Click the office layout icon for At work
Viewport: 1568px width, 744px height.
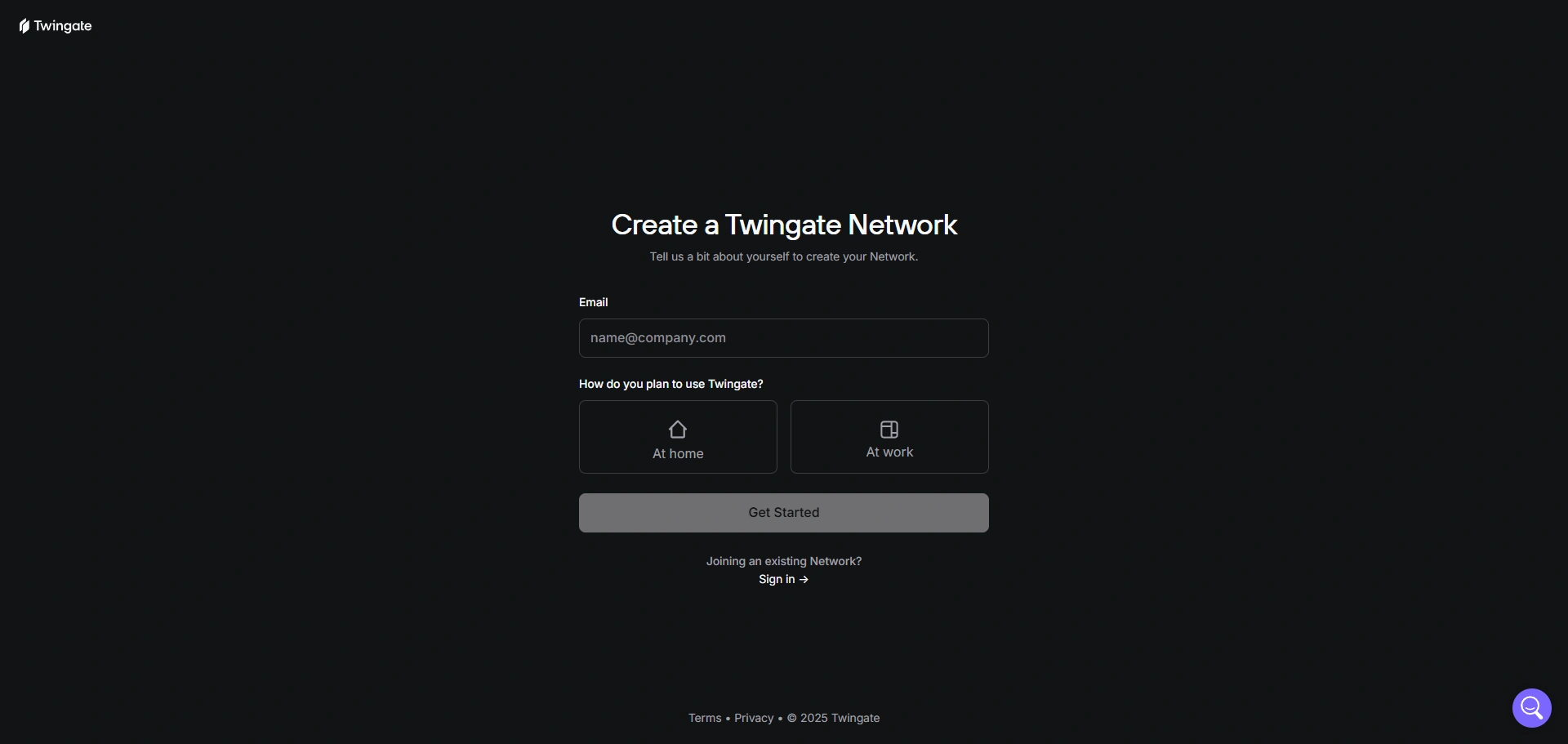pyautogui.click(x=889, y=430)
